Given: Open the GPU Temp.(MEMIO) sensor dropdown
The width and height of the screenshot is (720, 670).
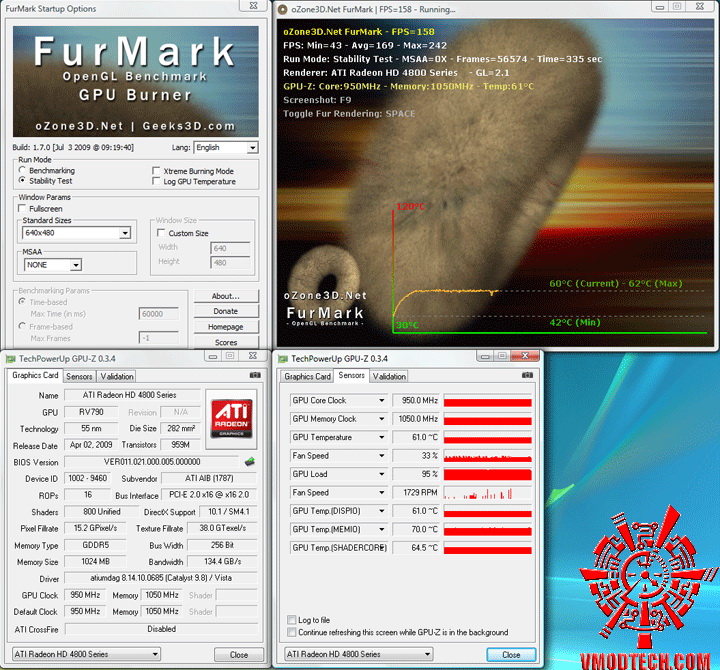Looking at the screenshot, I should pos(382,529).
